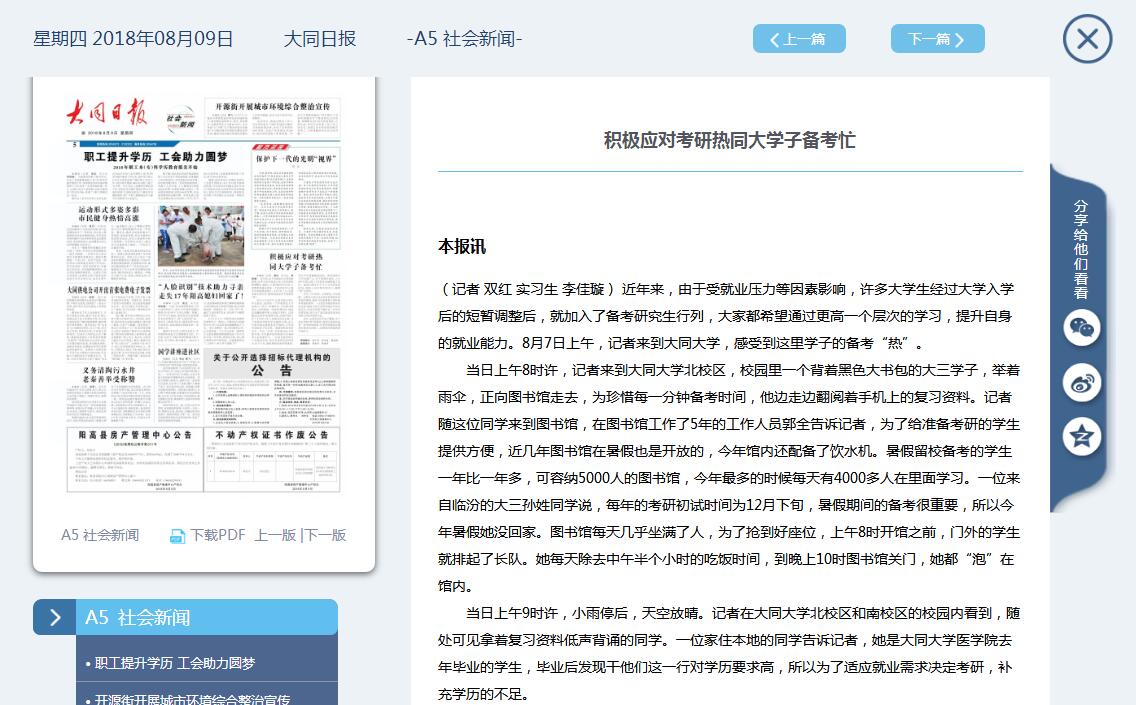Viewport: 1136px width, 705px height.
Task: Share article via Weibo icon
Action: coord(1082,383)
